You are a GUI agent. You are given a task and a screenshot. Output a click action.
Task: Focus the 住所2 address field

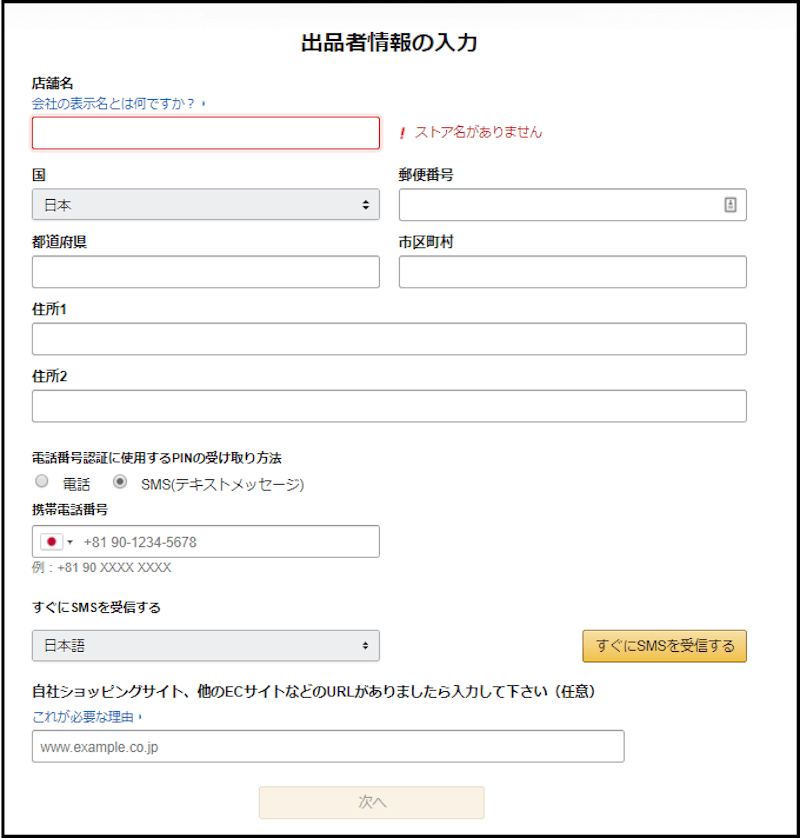[389, 406]
